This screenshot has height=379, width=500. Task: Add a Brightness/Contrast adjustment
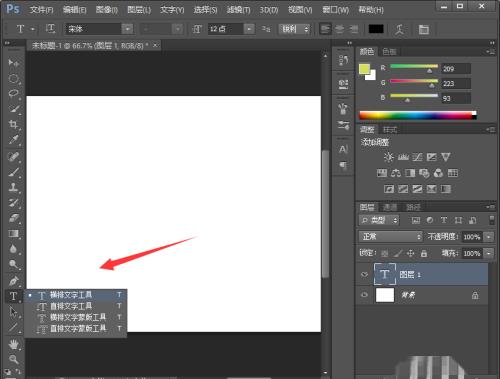388,157
